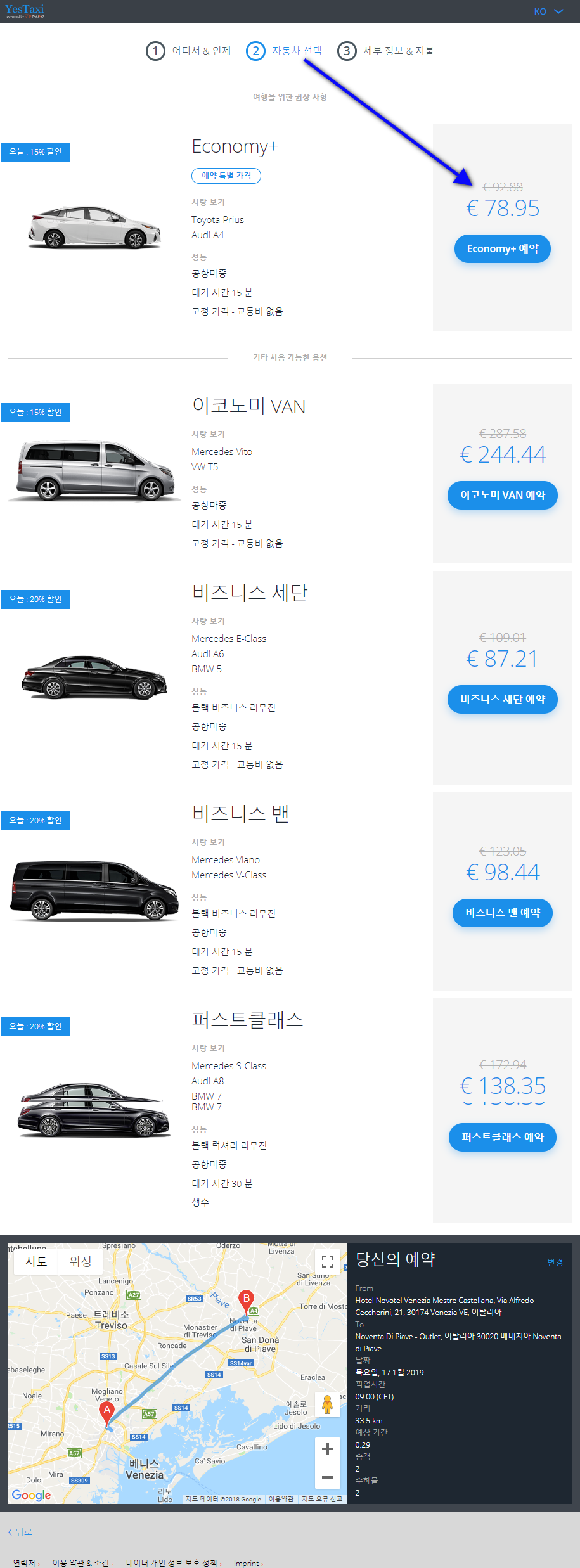580x1568 pixels.
Task: Book the 퍼스트클래스 car
Action: (x=503, y=1137)
